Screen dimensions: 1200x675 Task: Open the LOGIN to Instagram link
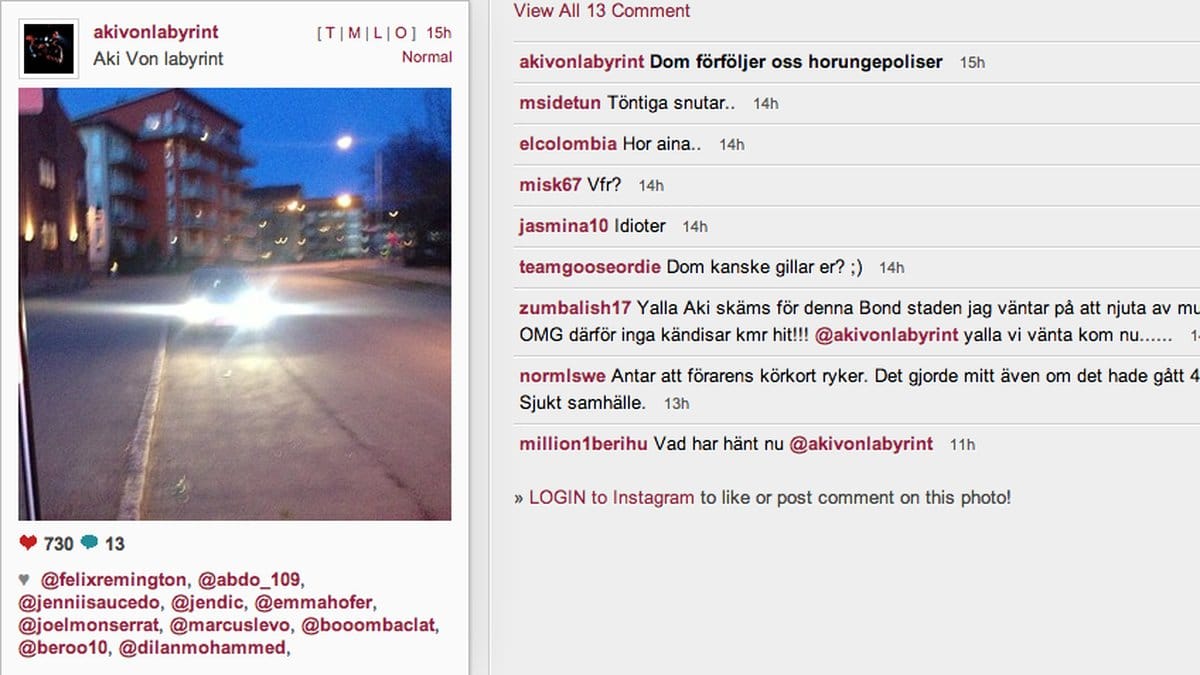pyautogui.click(x=611, y=497)
